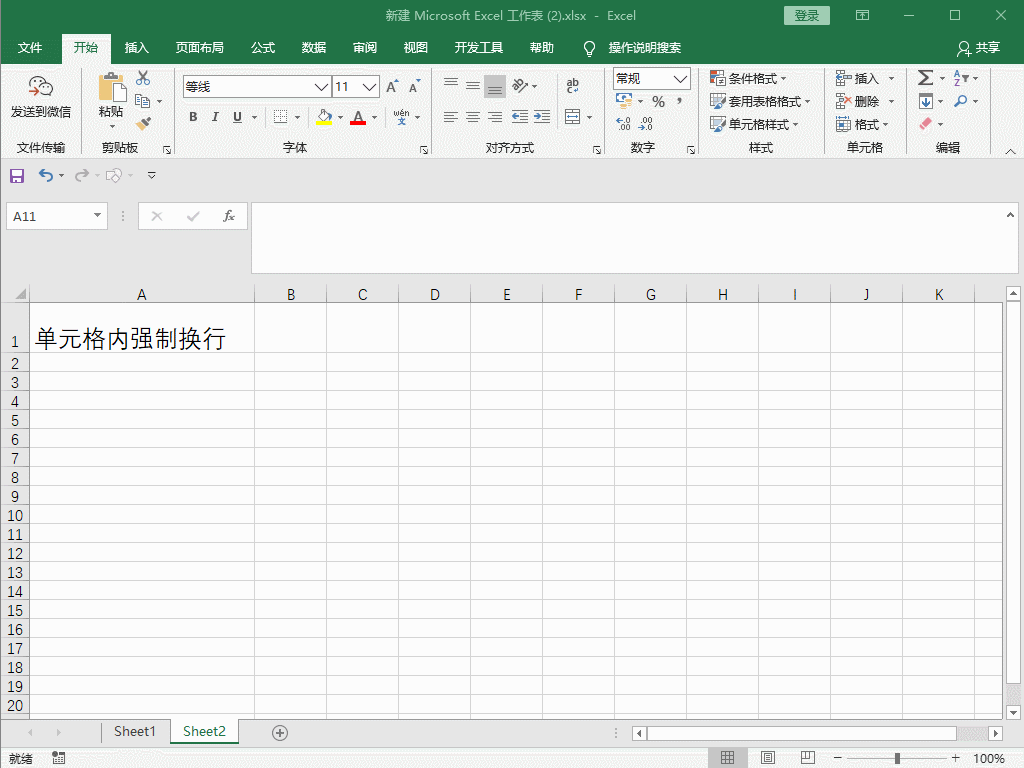This screenshot has width=1024, height=768.
Task: Center text horizontally
Action: point(473,117)
